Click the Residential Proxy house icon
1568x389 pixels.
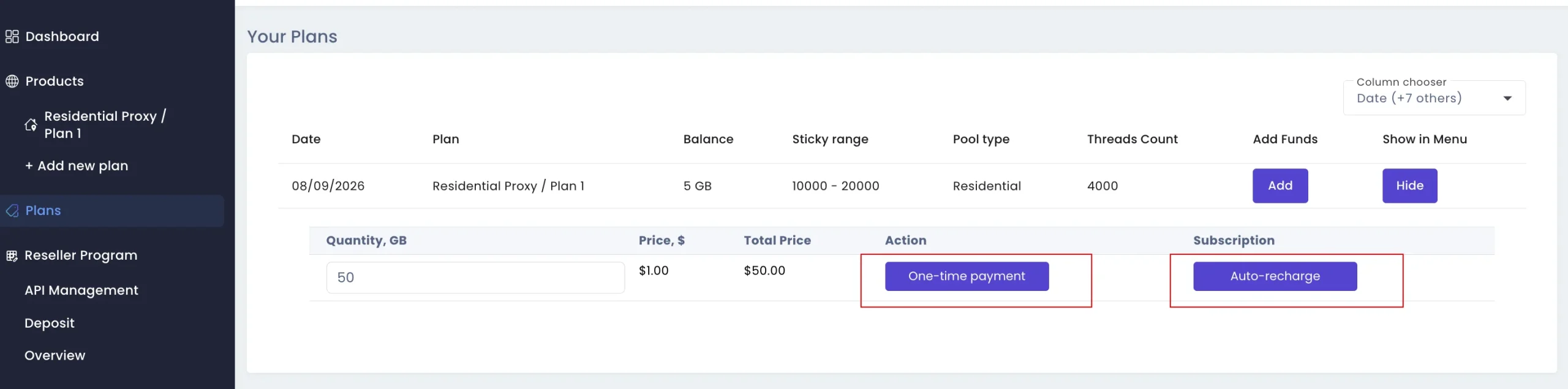tap(31, 125)
